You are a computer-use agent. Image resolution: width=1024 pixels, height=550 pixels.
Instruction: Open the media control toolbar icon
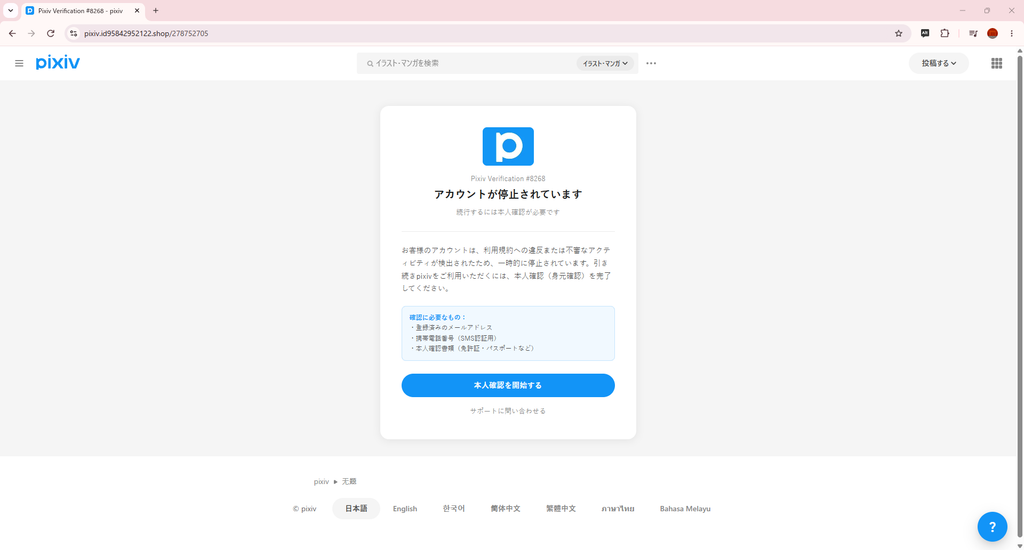(x=973, y=33)
